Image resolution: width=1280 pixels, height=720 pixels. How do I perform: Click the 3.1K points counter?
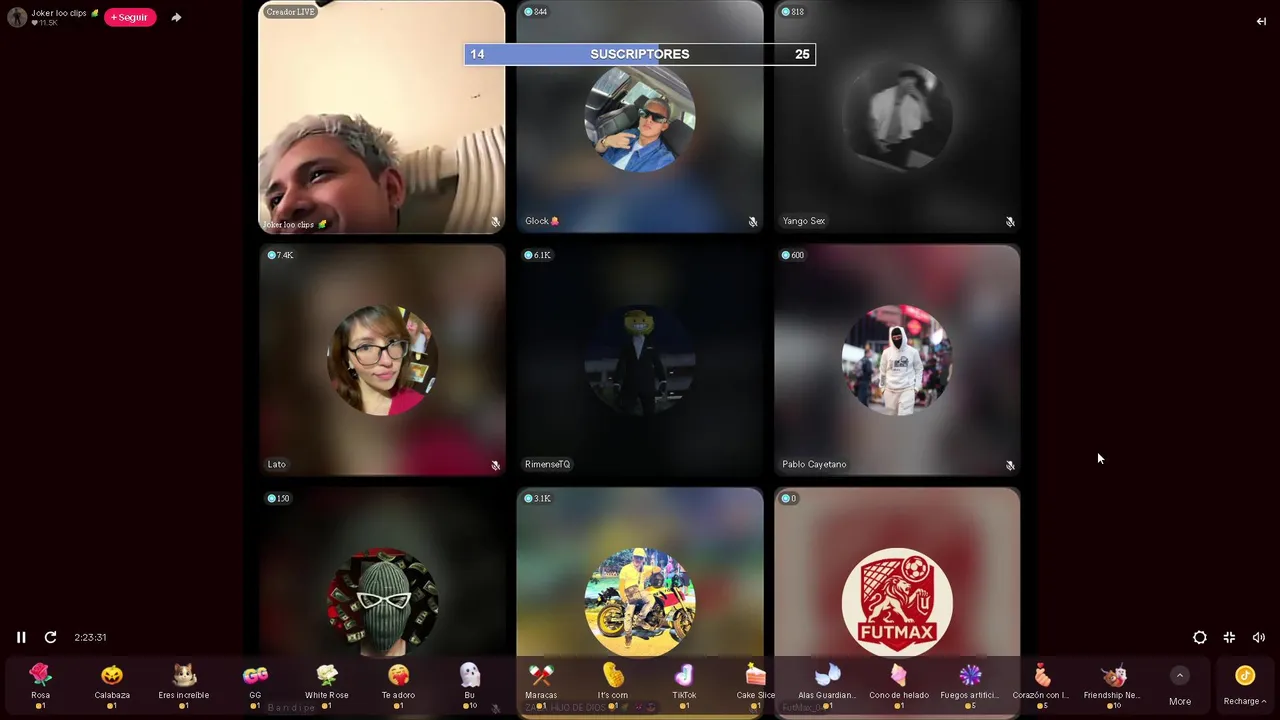pos(538,498)
